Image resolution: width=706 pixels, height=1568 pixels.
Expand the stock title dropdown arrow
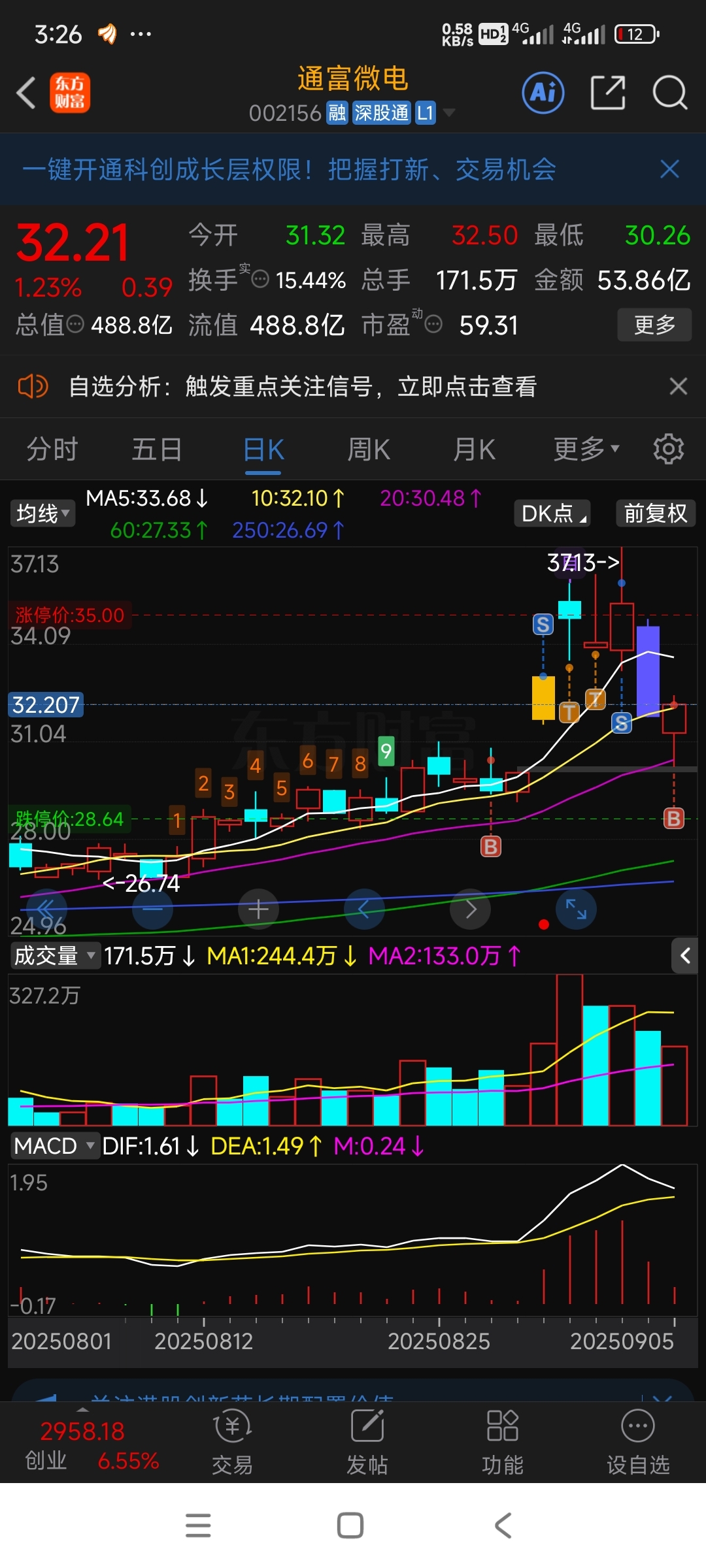[449, 113]
